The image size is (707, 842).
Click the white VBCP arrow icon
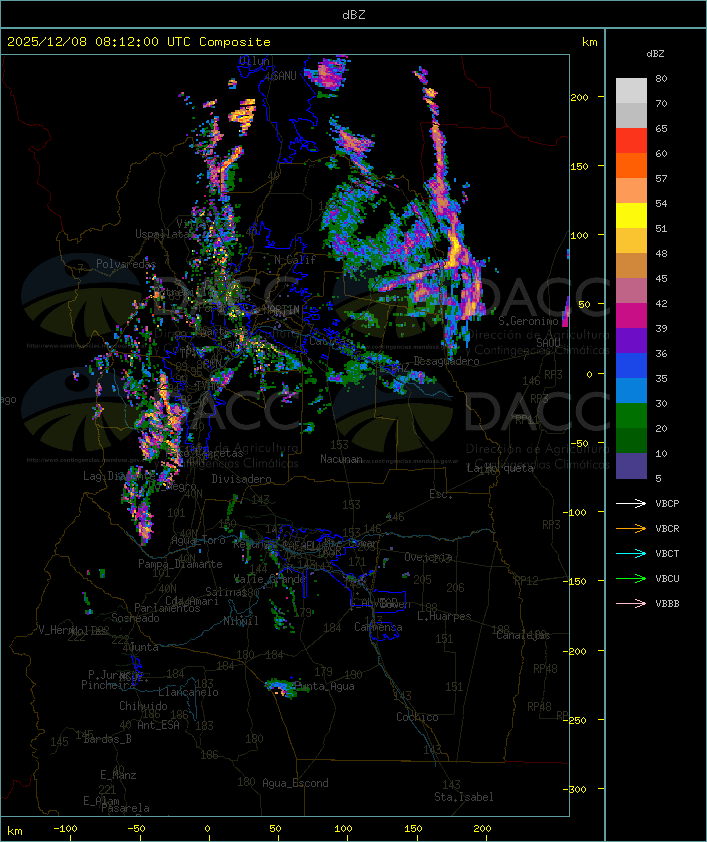pyautogui.click(x=631, y=503)
